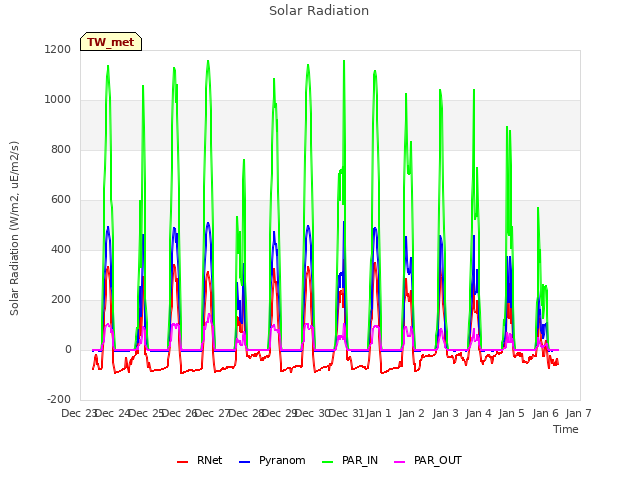Screen dimensions: 640x480
Task: Click the green PAR_IN legend color marker
Action: pos(328,462)
